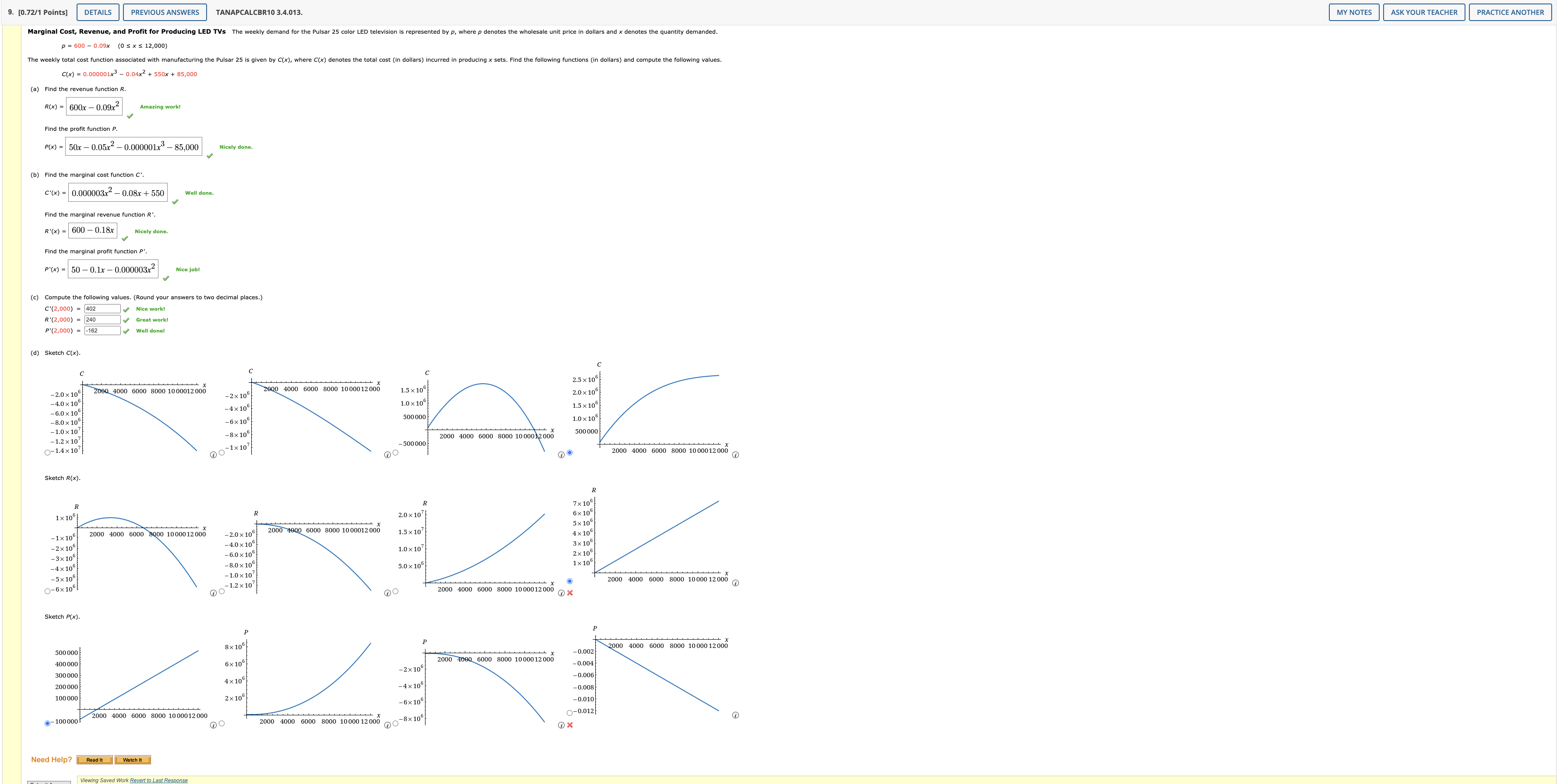This screenshot has height=784, width=1560.
Task: Click info icon after first P(x) graph
Action: pyautogui.click(x=213, y=725)
